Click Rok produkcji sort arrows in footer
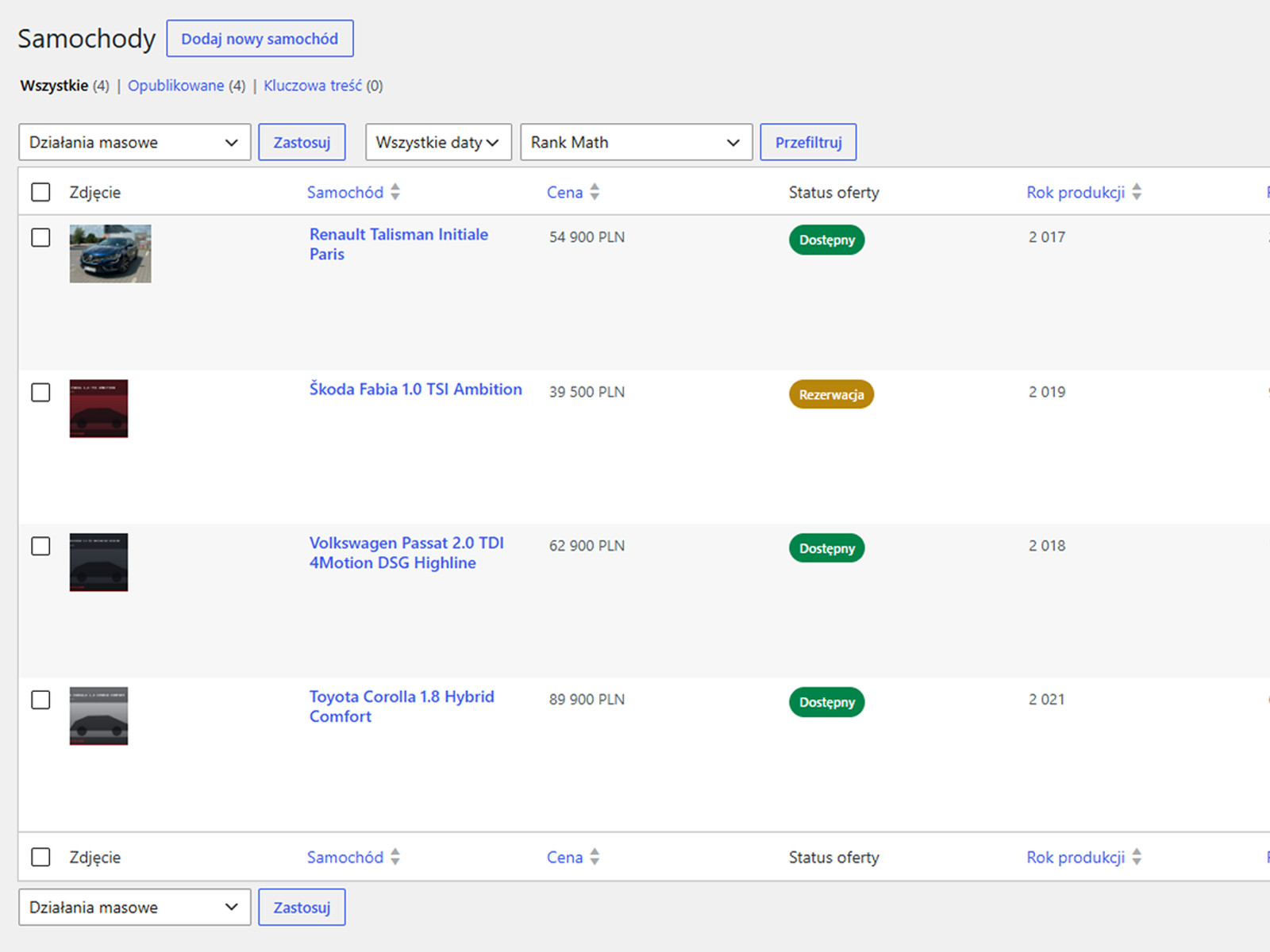 click(x=1137, y=857)
